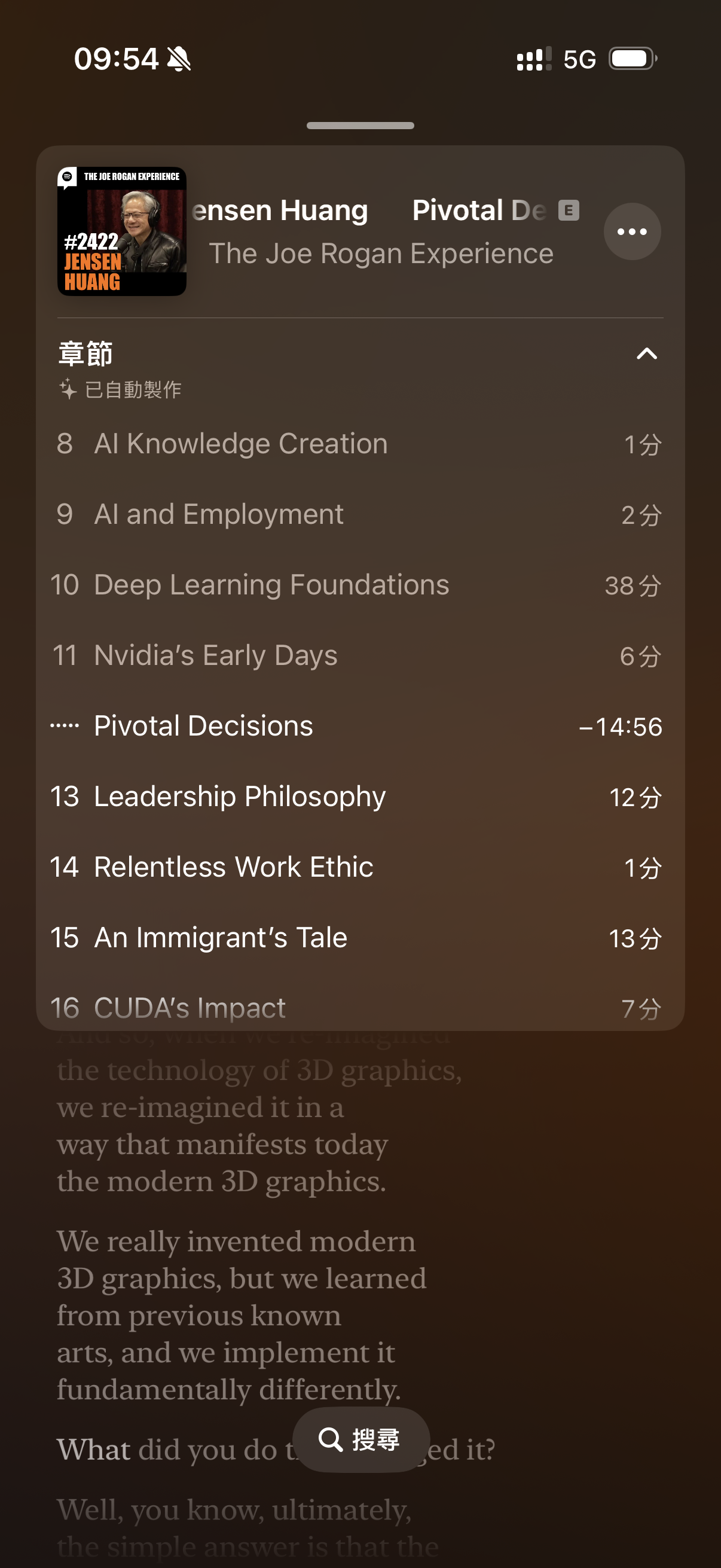Open An Immigrant's Tale chapter
Viewport: 721px width, 1568px height.
(220, 938)
